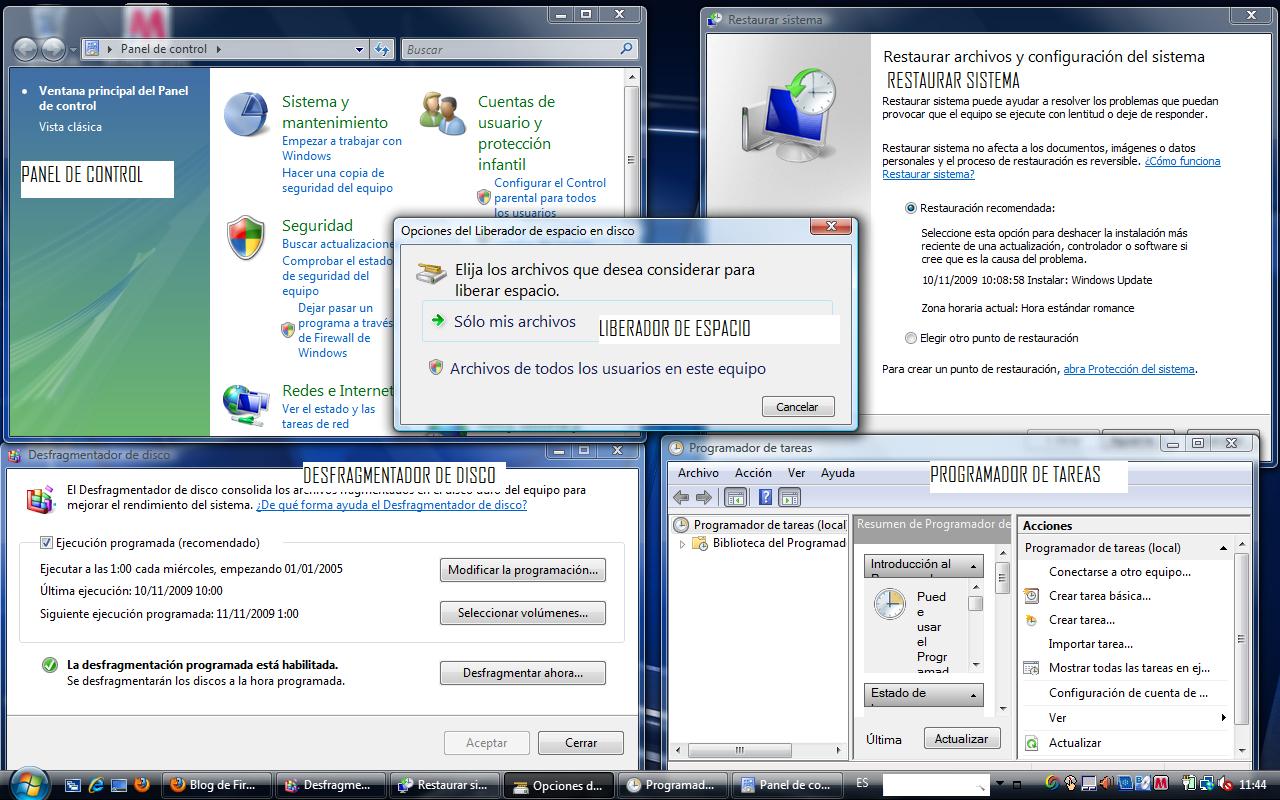Toggle the console tree pane toolbar icon
1280x800 pixels.
pyautogui.click(x=735, y=497)
